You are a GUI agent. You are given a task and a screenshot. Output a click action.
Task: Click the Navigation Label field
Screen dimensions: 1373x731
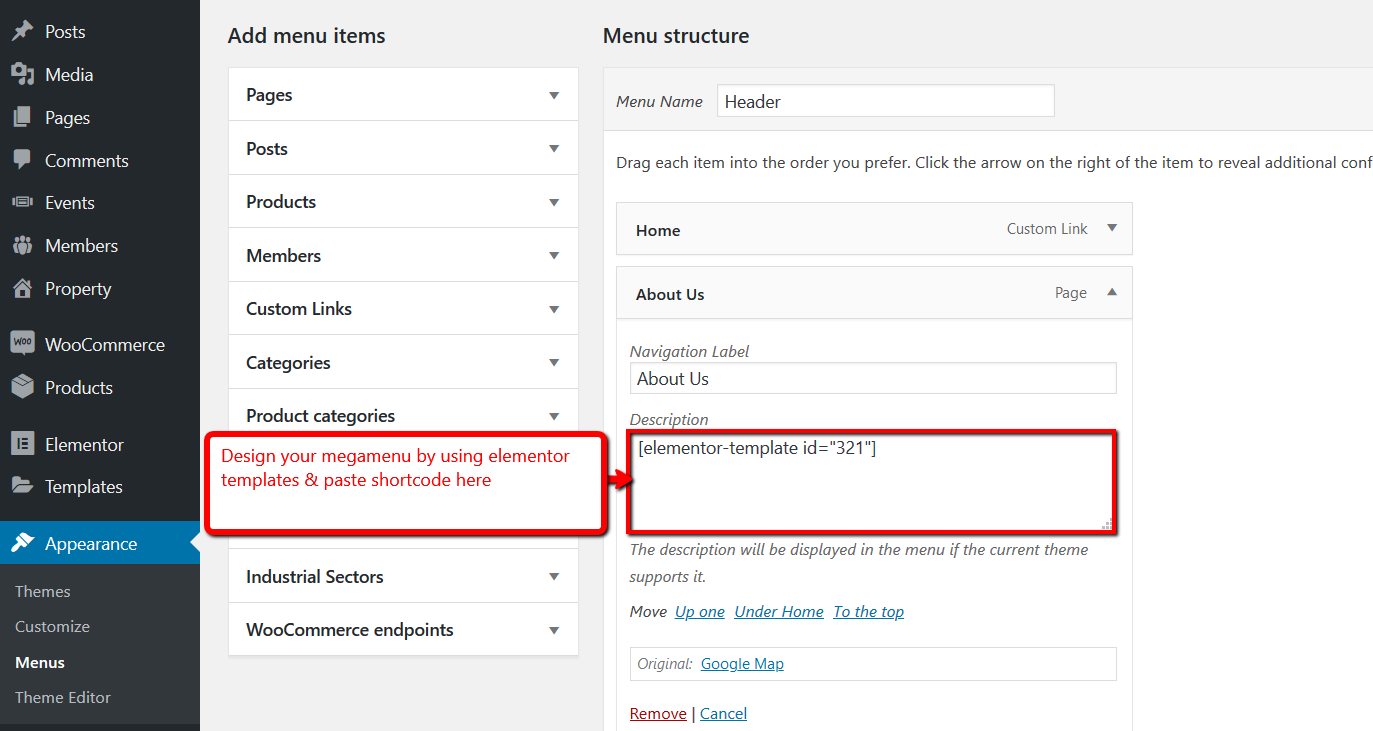click(x=873, y=378)
